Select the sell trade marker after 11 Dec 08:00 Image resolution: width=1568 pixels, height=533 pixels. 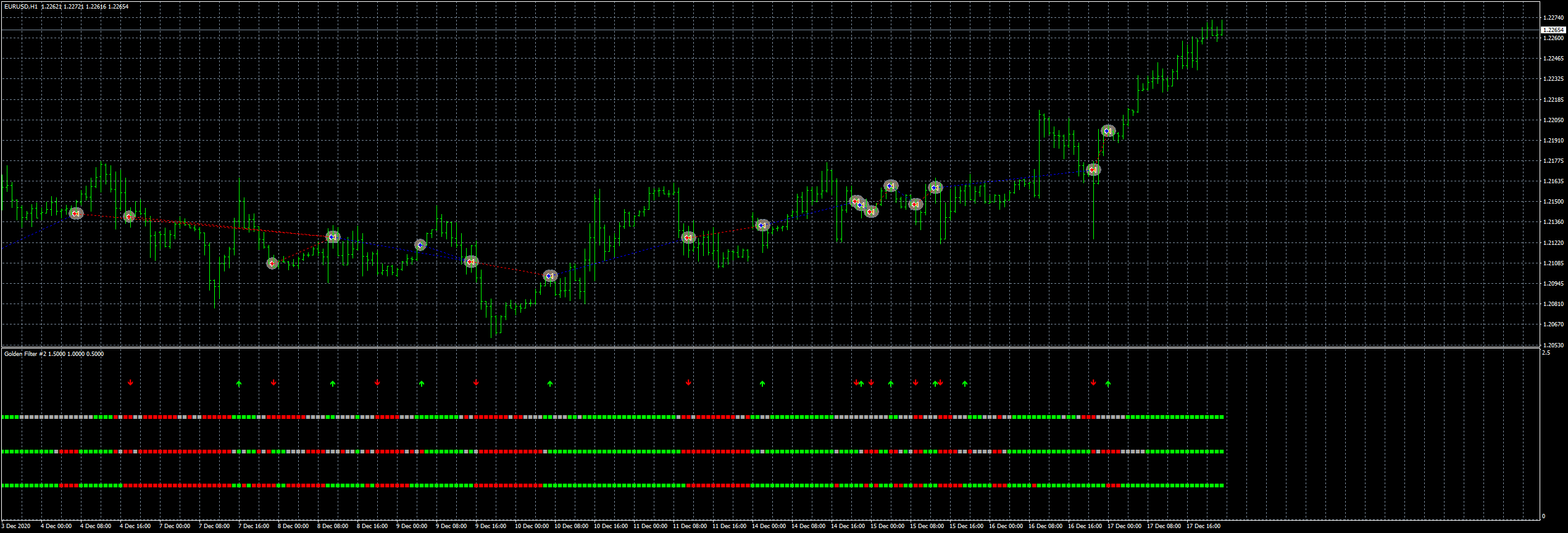(x=688, y=238)
